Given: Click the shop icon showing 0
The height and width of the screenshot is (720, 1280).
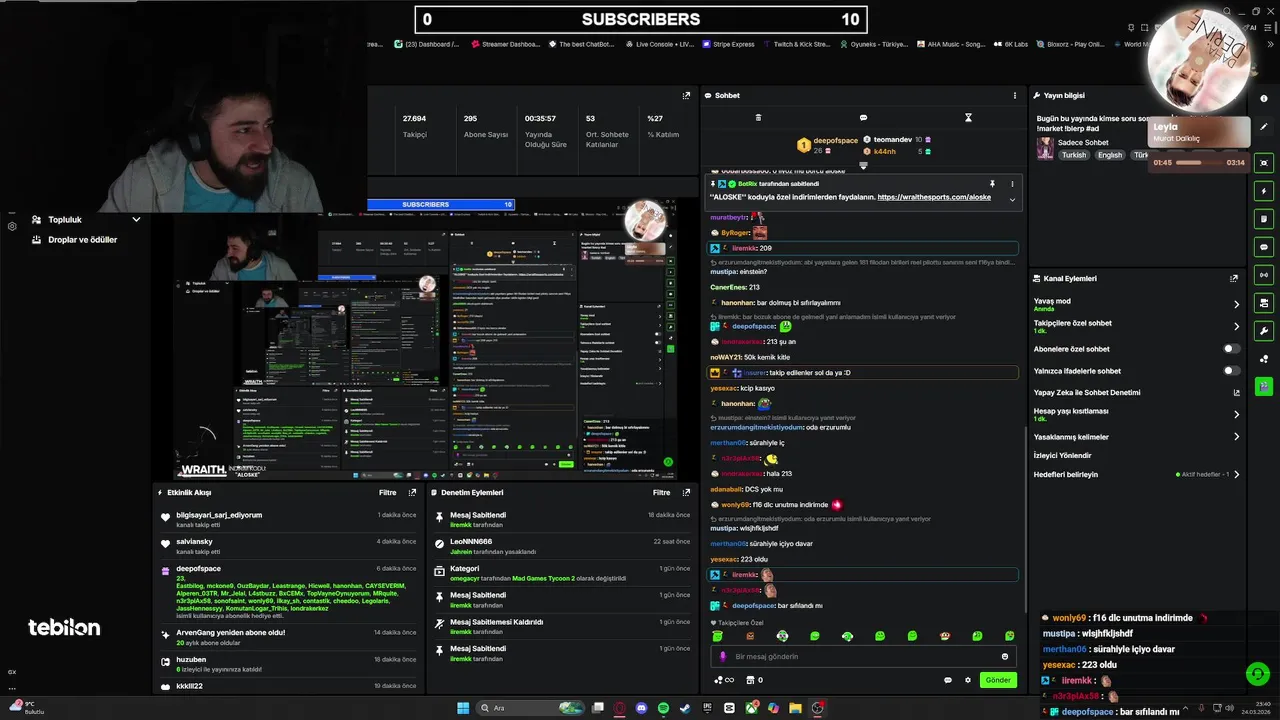Looking at the screenshot, I should [x=754, y=680].
